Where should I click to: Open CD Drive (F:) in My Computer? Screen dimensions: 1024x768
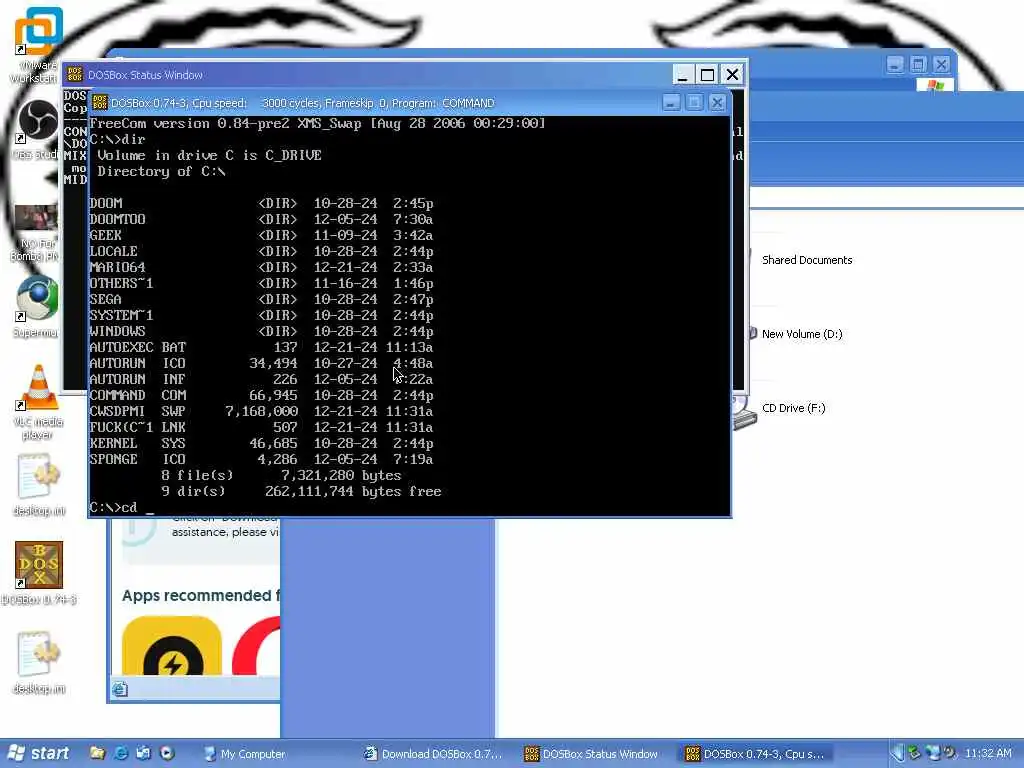pyautogui.click(x=793, y=408)
